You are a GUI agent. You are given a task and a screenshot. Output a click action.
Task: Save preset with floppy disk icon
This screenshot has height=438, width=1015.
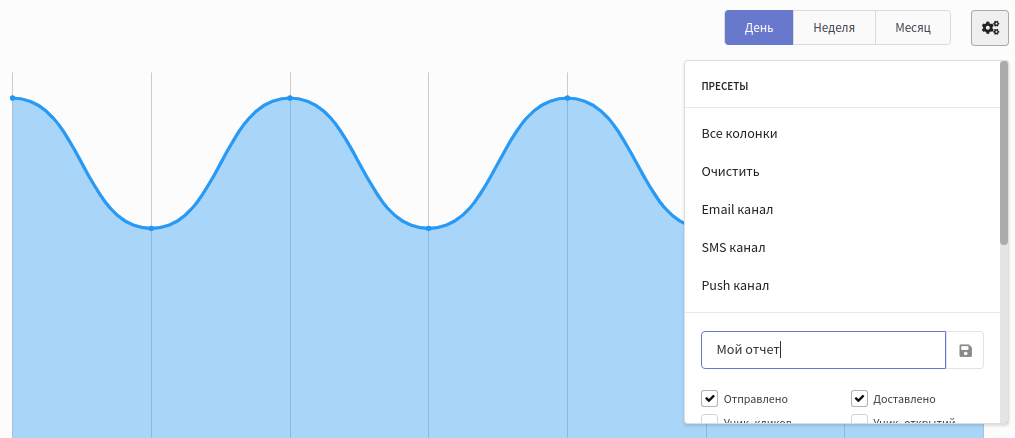965,351
